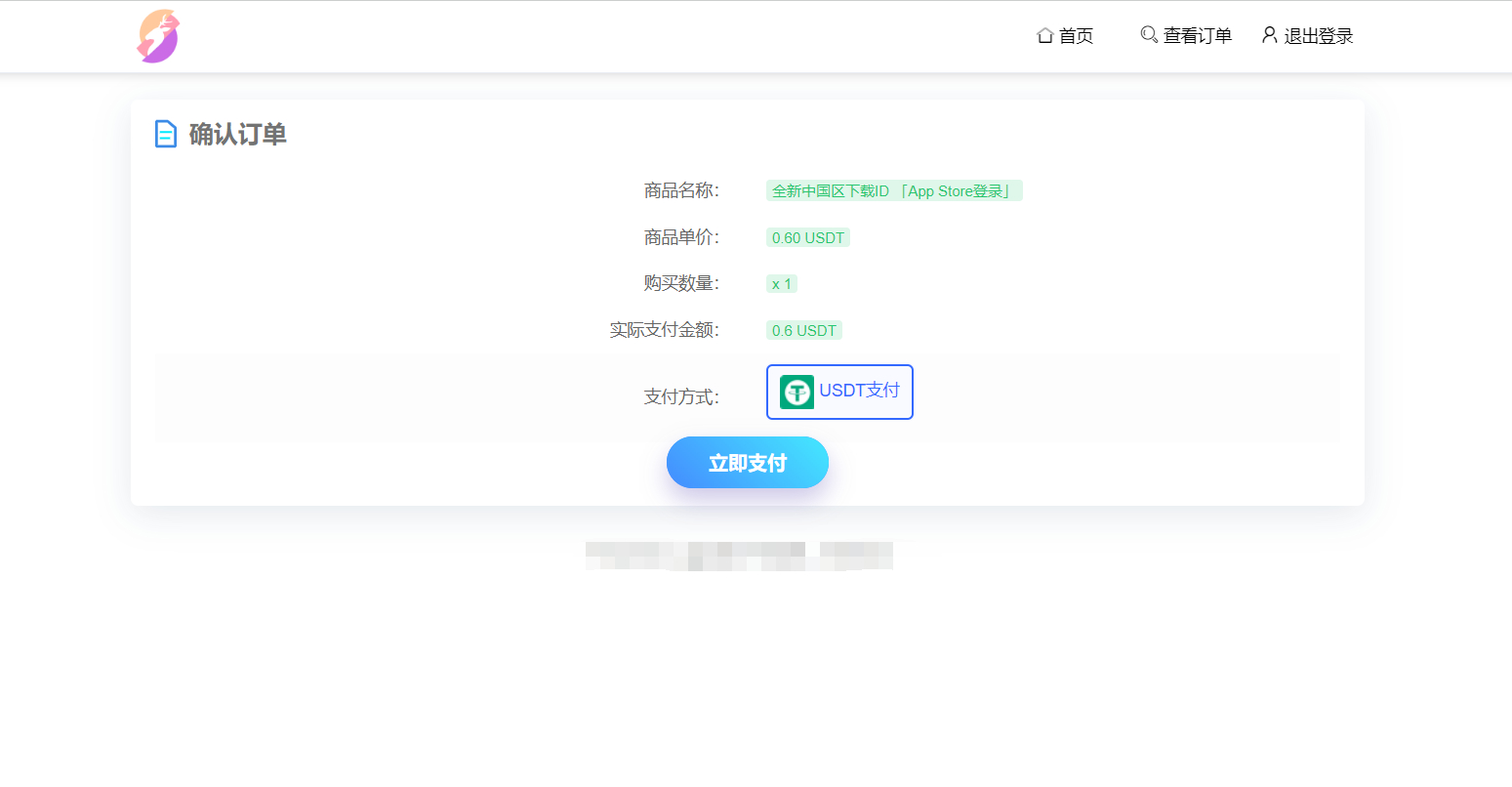Image resolution: width=1512 pixels, height=787 pixels.
Task: Go to 查看订单 in the top navigation
Action: [x=1197, y=36]
